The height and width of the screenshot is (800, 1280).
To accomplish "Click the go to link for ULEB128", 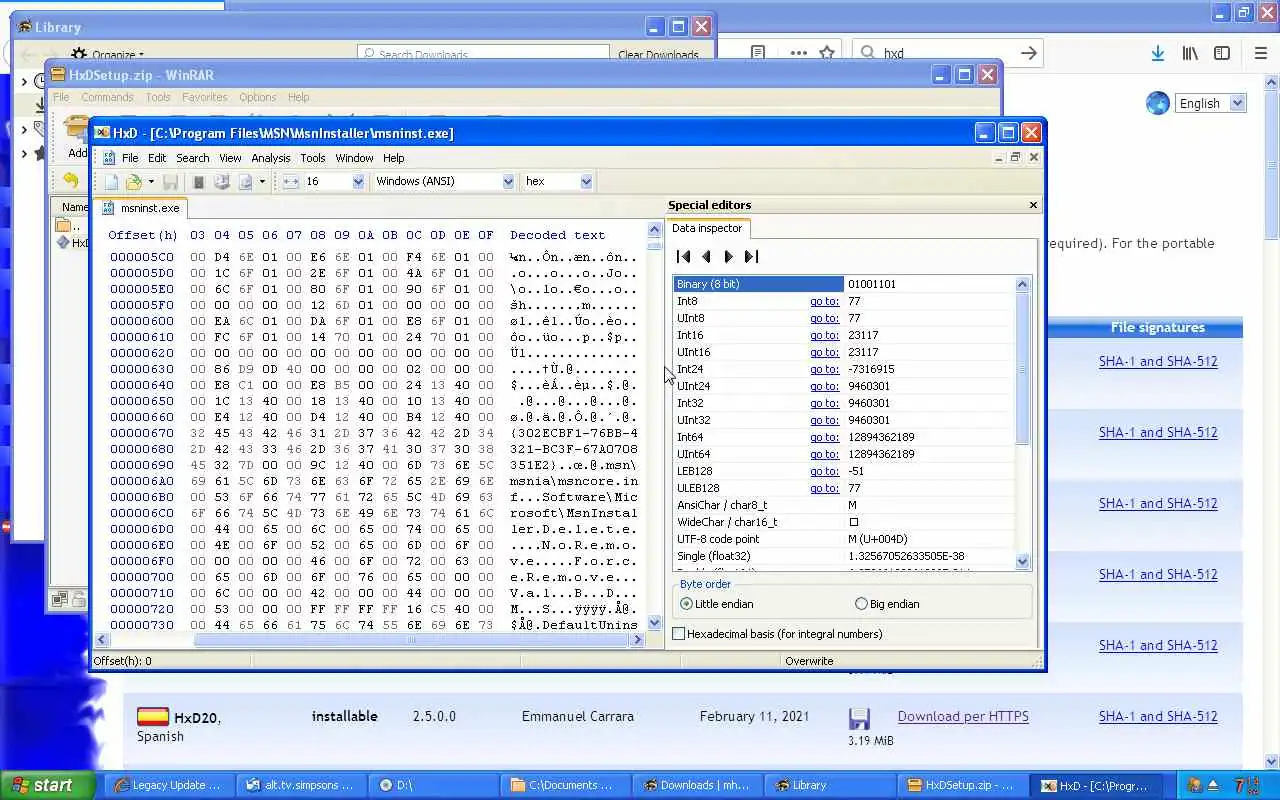I will (824, 488).
